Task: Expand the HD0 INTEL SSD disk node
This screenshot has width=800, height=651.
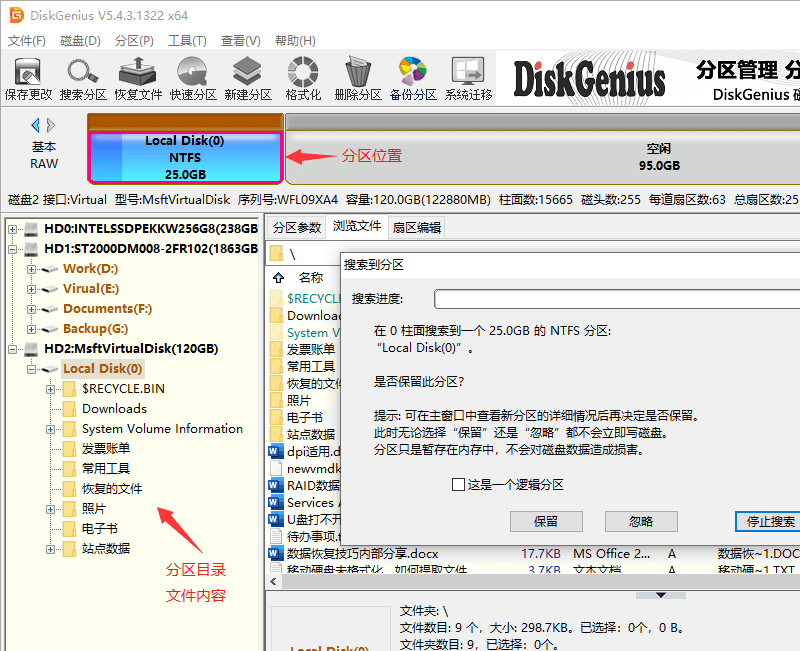Action: (x=13, y=229)
